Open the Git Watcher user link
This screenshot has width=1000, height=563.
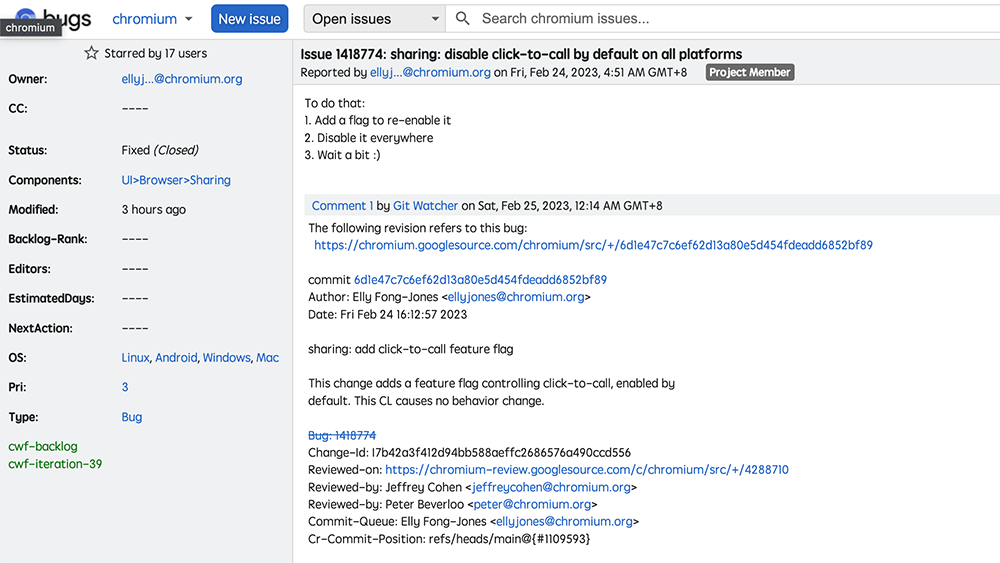425,205
